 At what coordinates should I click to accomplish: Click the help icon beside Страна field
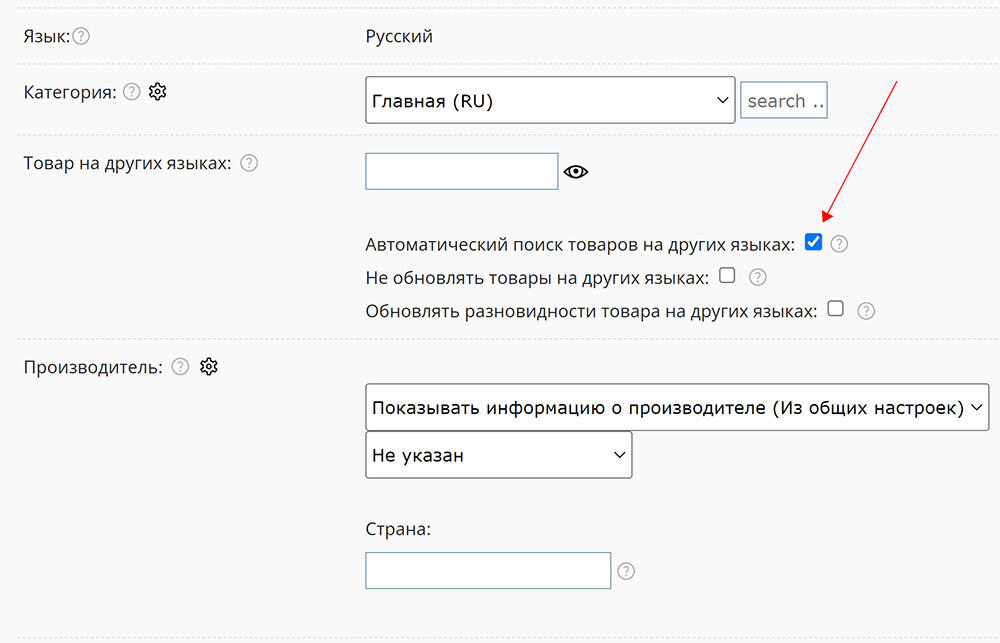pyautogui.click(x=626, y=572)
